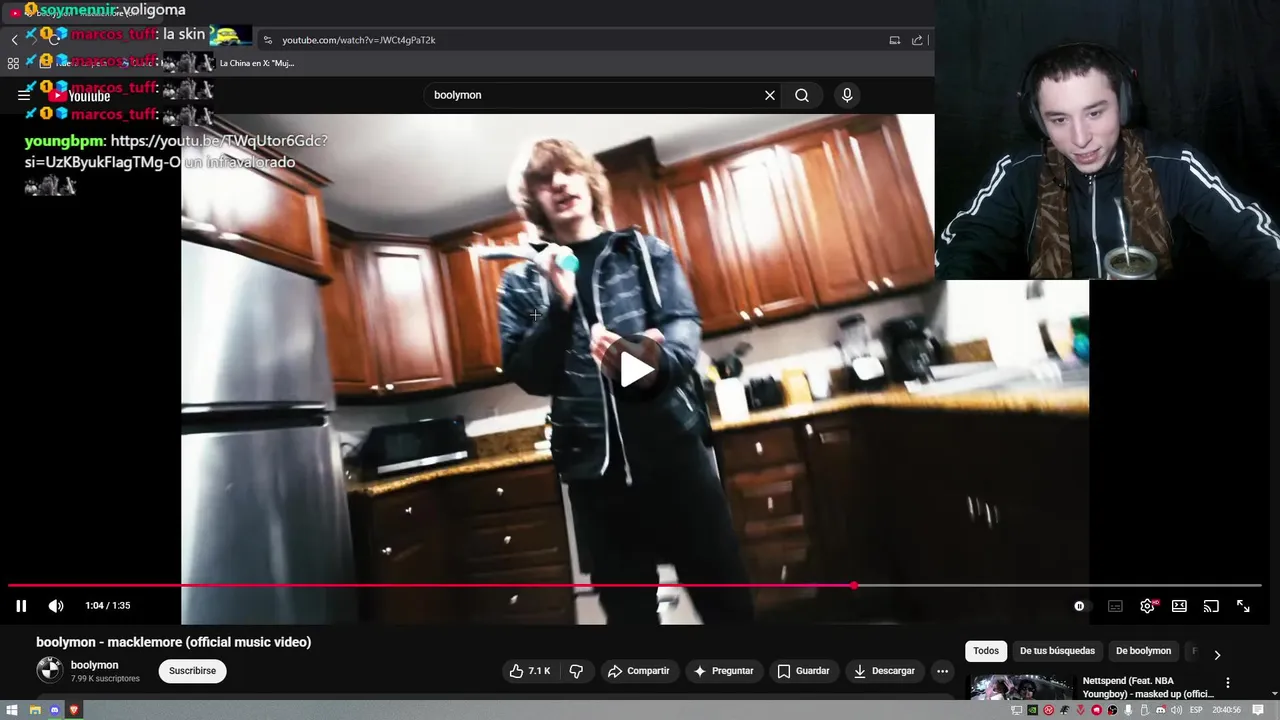This screenshot has height=720, width=1280.
Task: Click the picture-in-picture icon in address bar
Action: pos(895,40)
